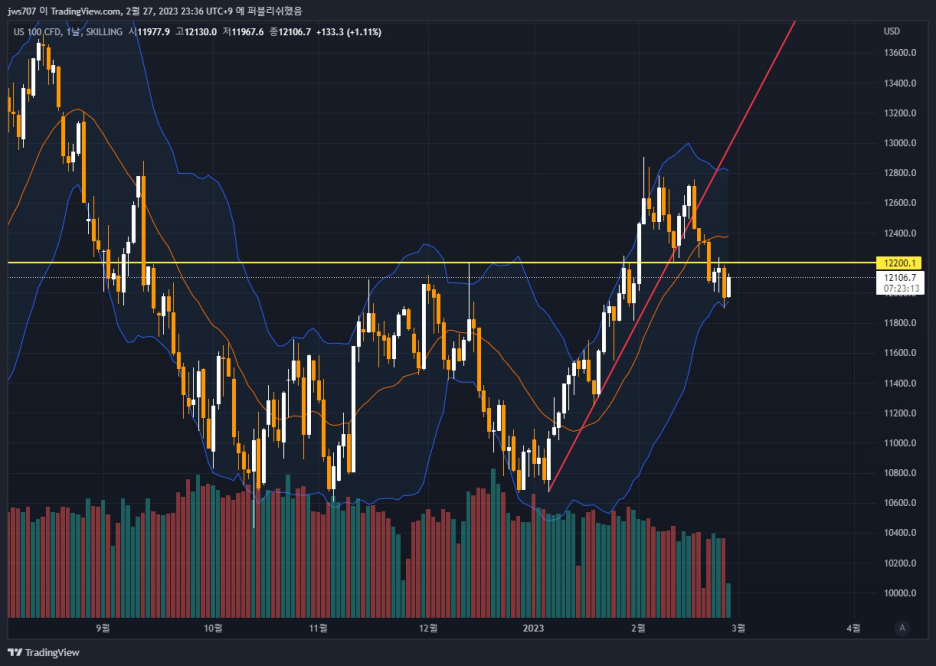Click the jws707 username in header

[21, 11]
